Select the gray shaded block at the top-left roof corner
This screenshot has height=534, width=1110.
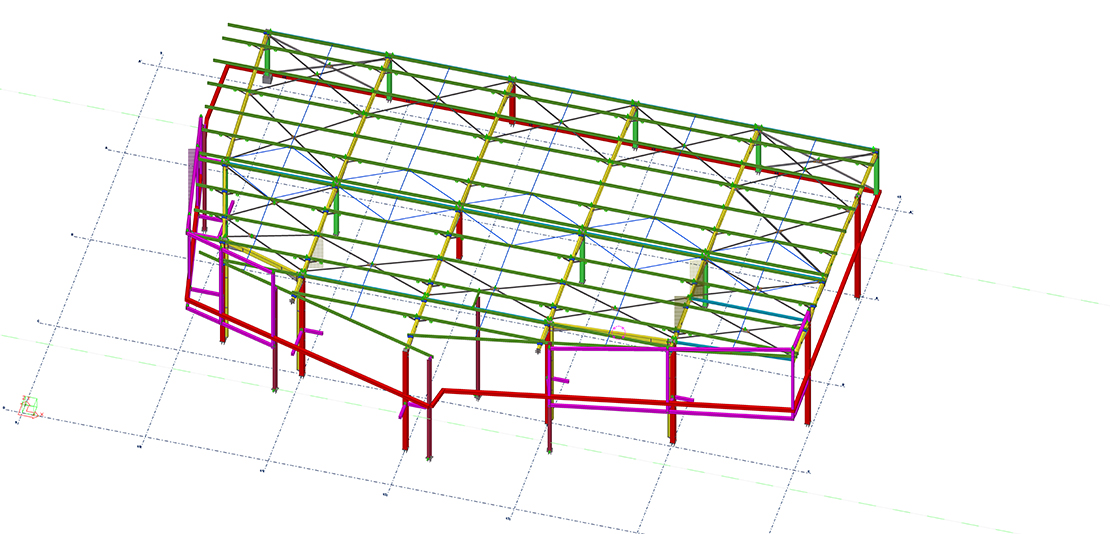[x=267, y=76]
